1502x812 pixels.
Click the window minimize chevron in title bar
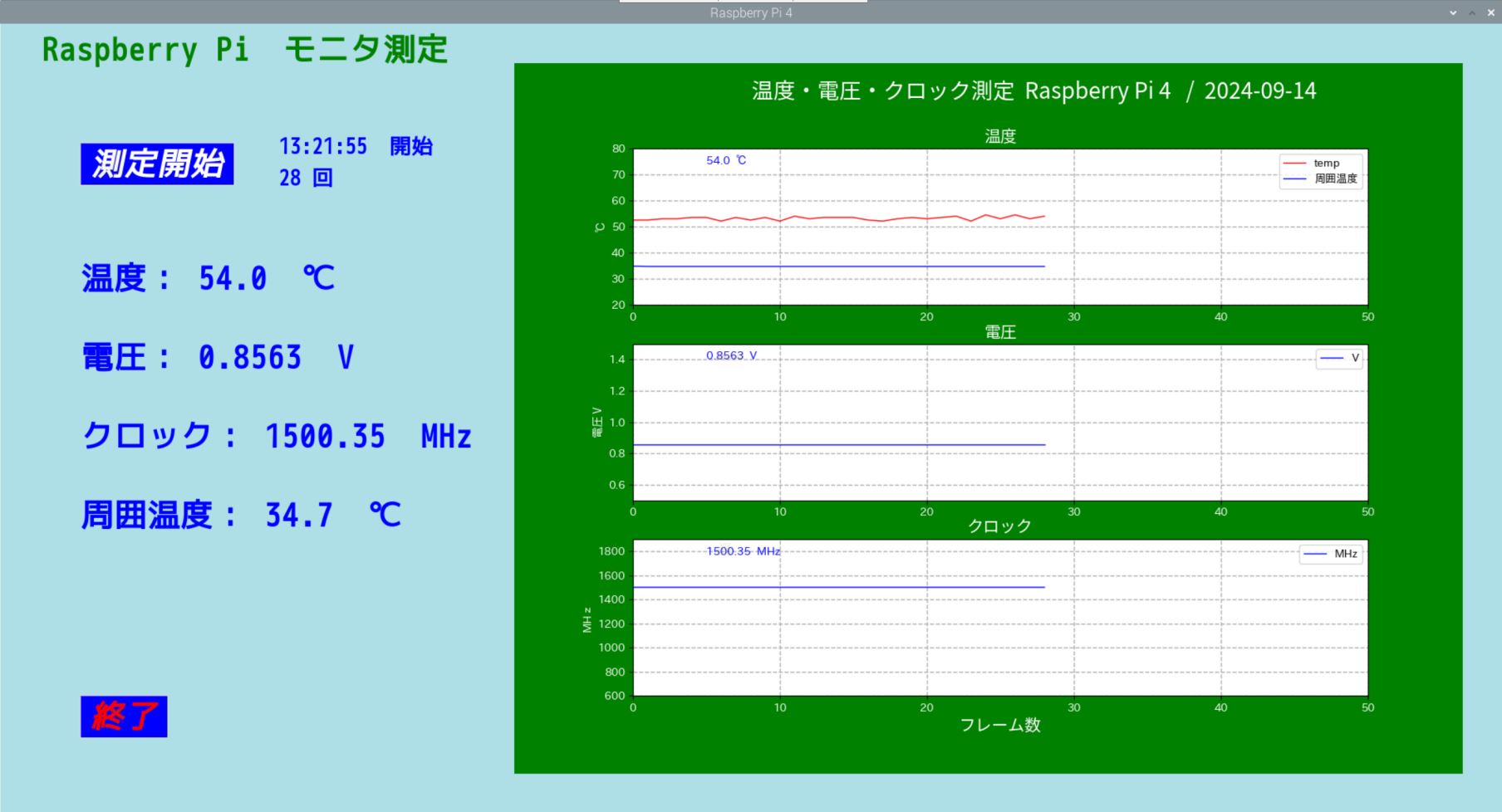1453,12
